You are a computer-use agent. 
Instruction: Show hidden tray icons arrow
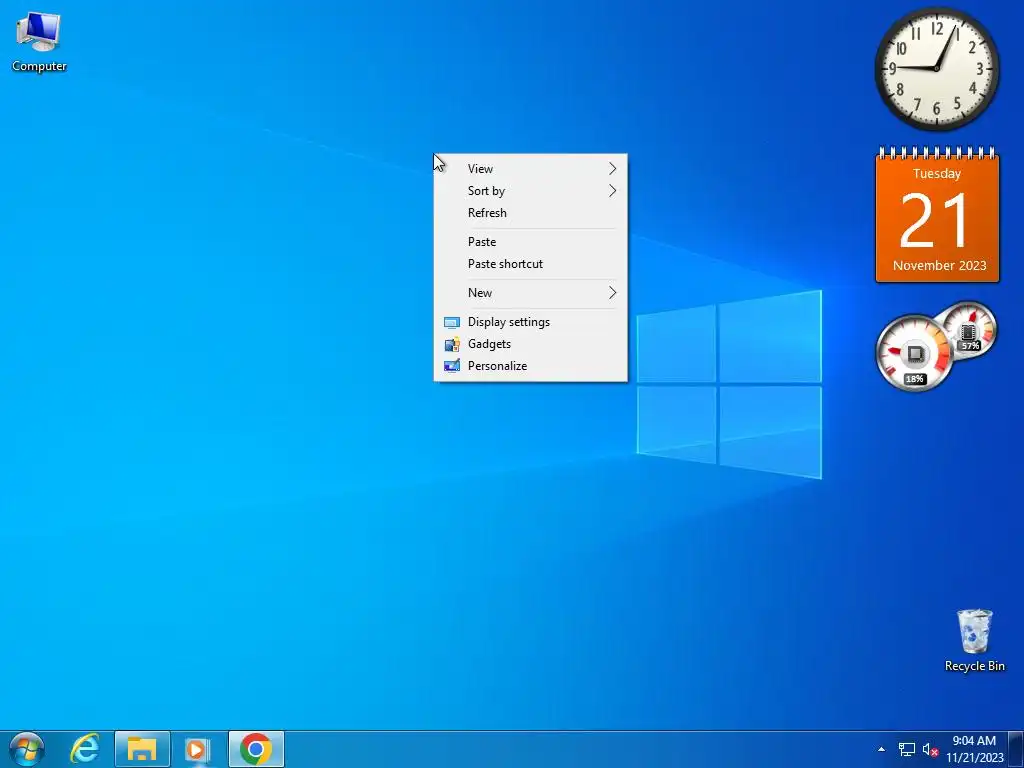pos(882,749)
